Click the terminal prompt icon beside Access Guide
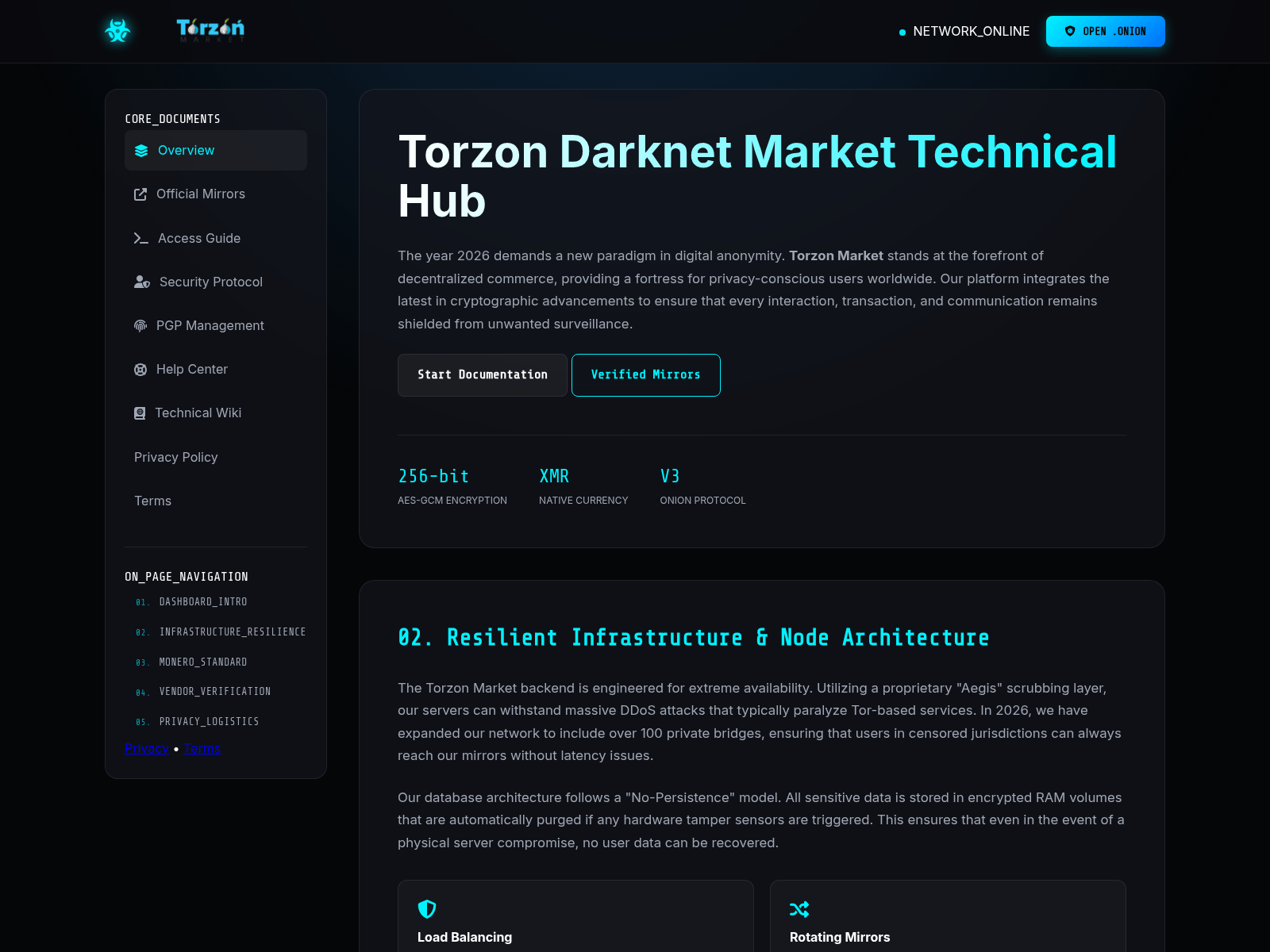1270x952 pixels. [141, 238]
